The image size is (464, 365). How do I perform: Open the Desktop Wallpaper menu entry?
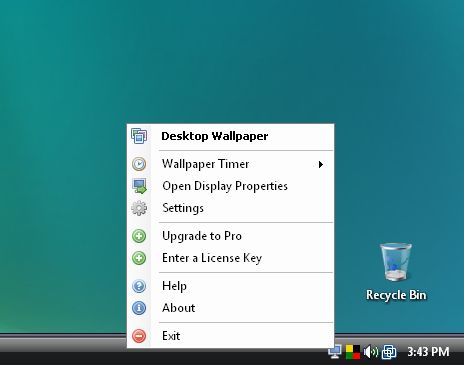230,136
